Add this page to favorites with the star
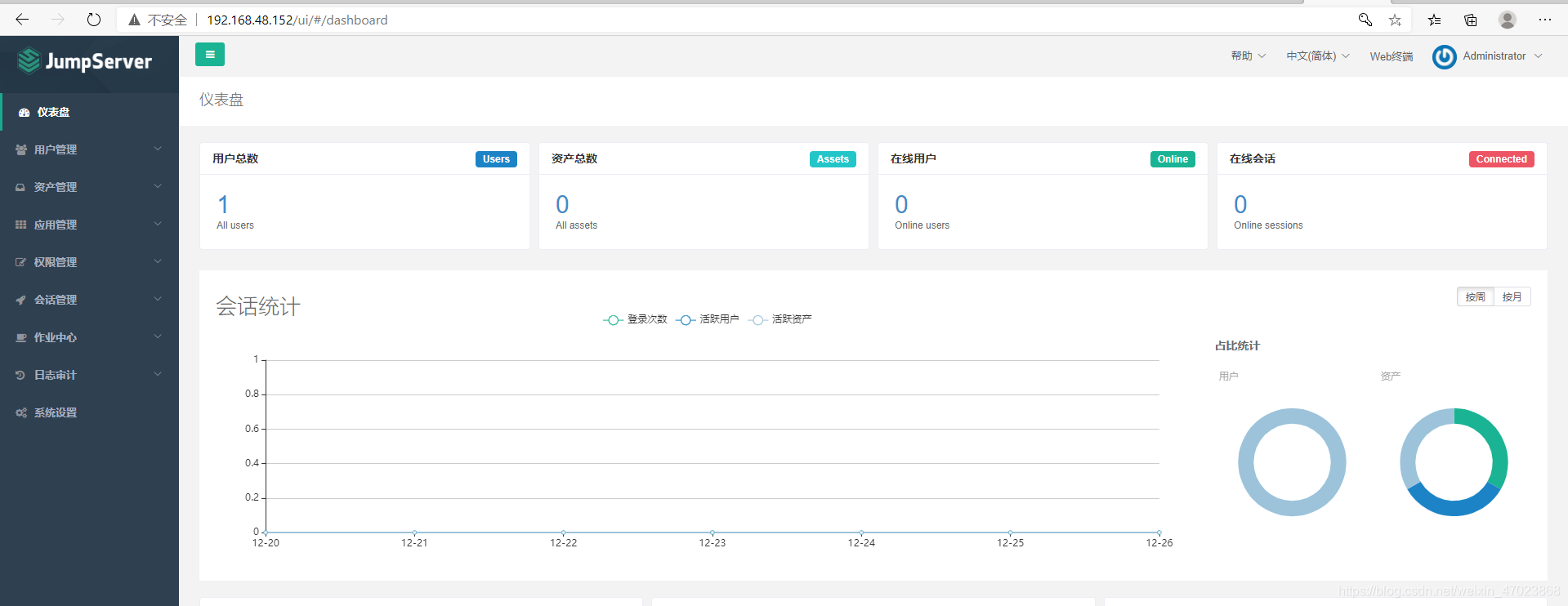Screen dimensions: 1568x606 tap(1395, 20)
